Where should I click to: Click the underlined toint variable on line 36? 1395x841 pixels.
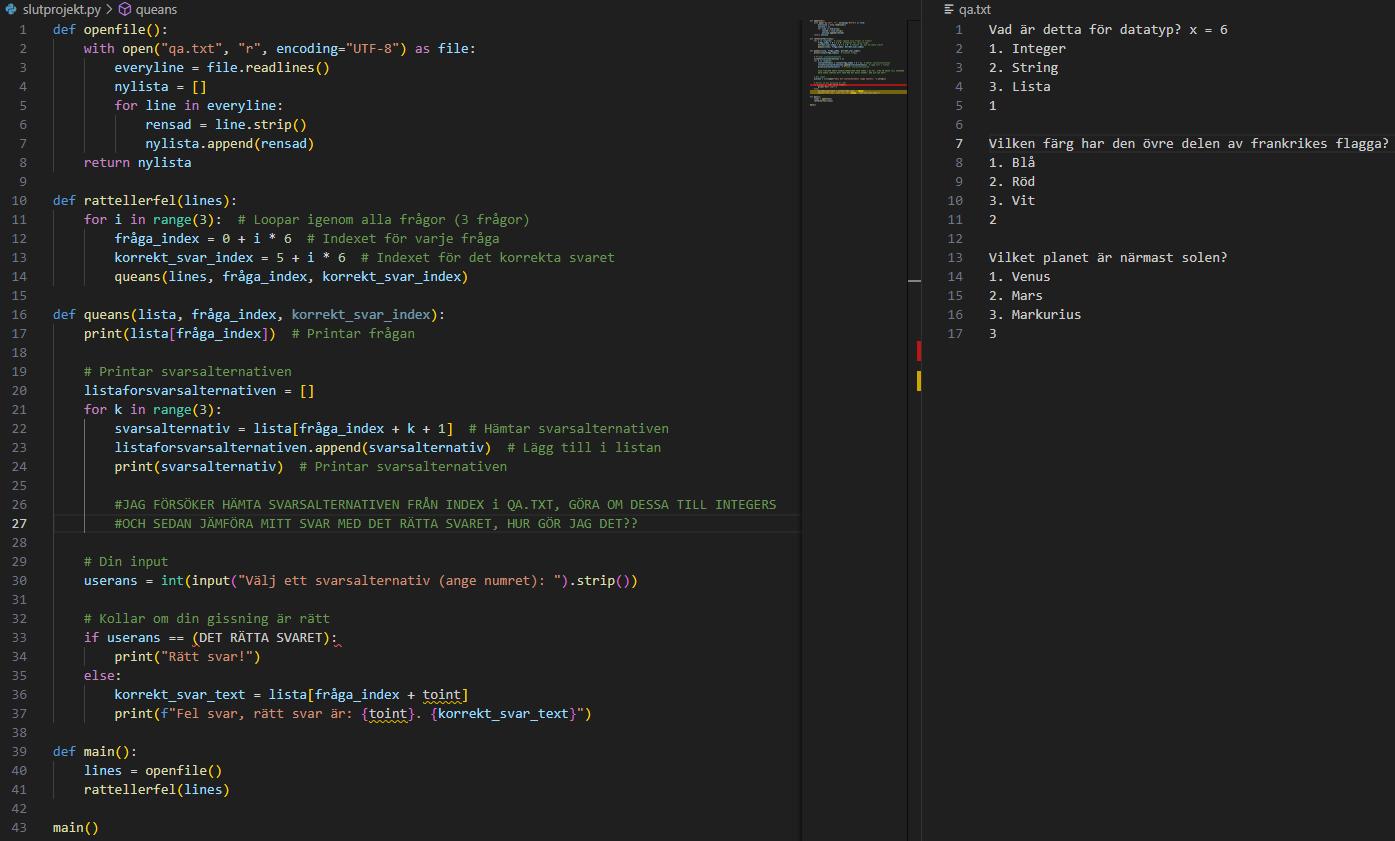441,694
